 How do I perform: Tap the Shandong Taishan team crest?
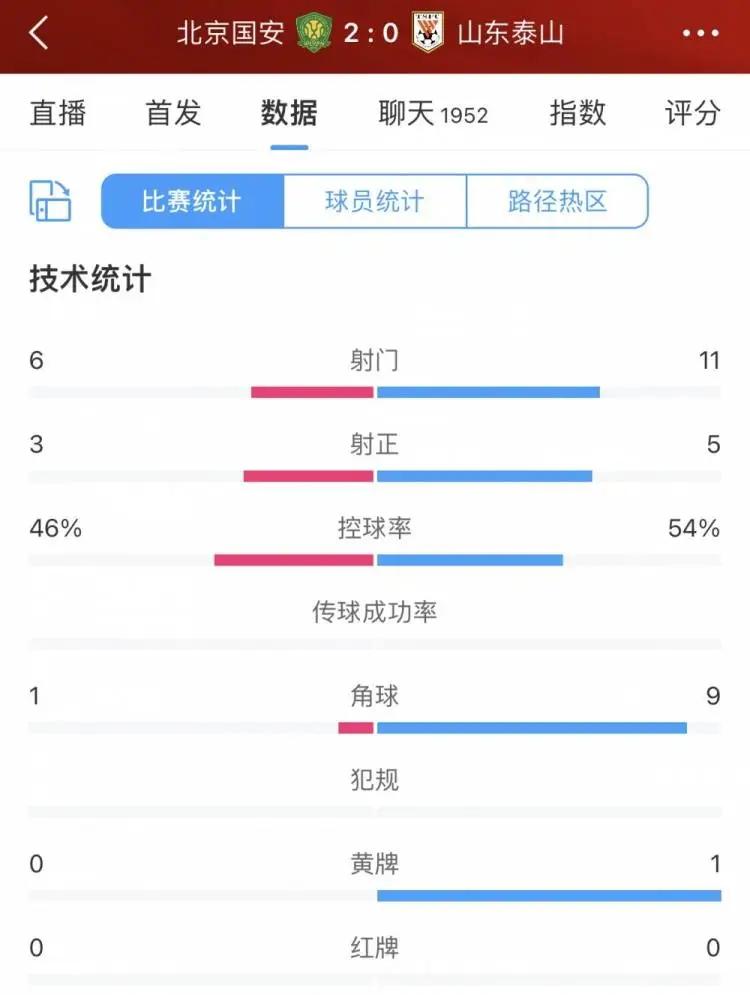[x=428, y=33]
